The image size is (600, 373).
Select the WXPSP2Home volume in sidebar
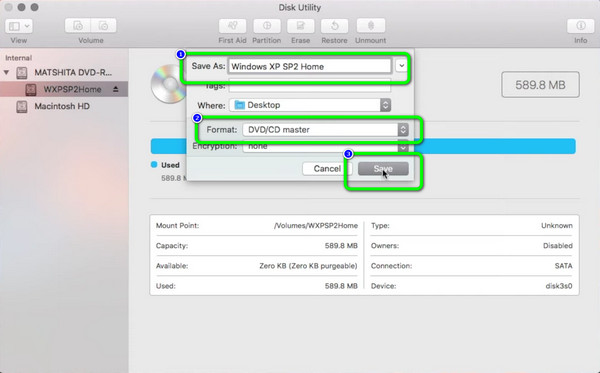[64, 90]
